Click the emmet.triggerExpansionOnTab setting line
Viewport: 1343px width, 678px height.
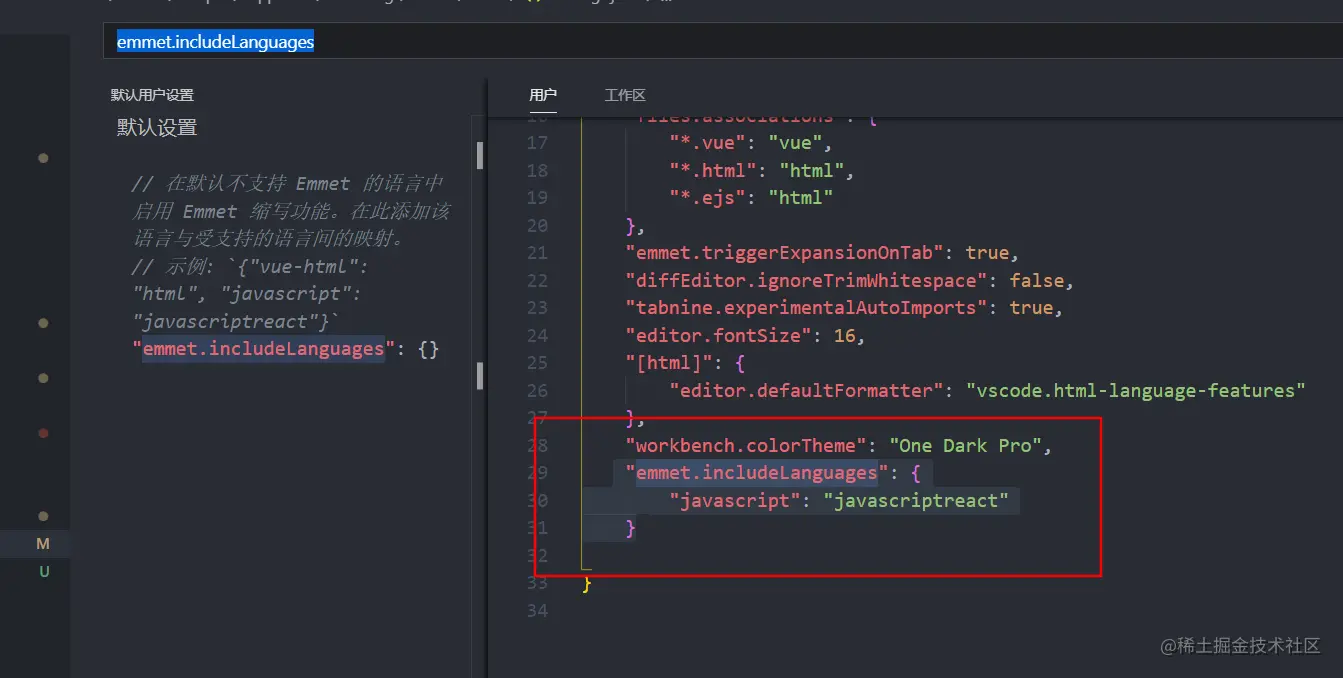822,253
